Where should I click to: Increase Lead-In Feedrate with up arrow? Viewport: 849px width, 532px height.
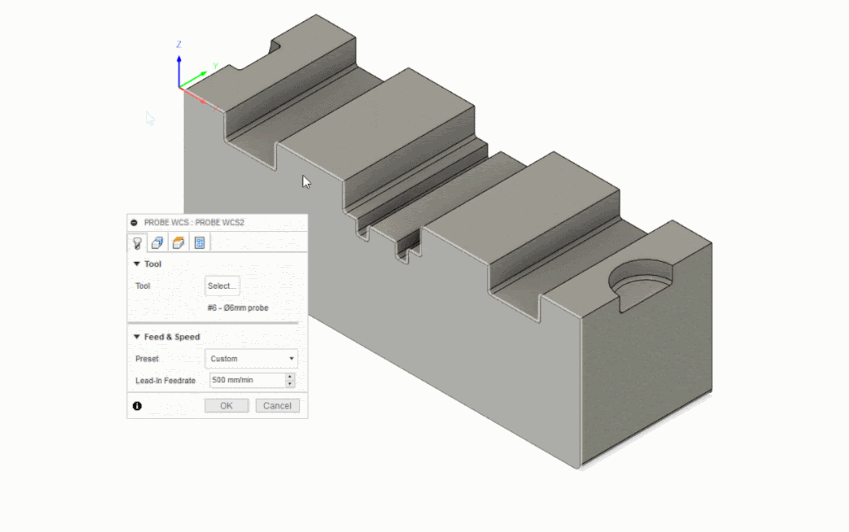290,377
